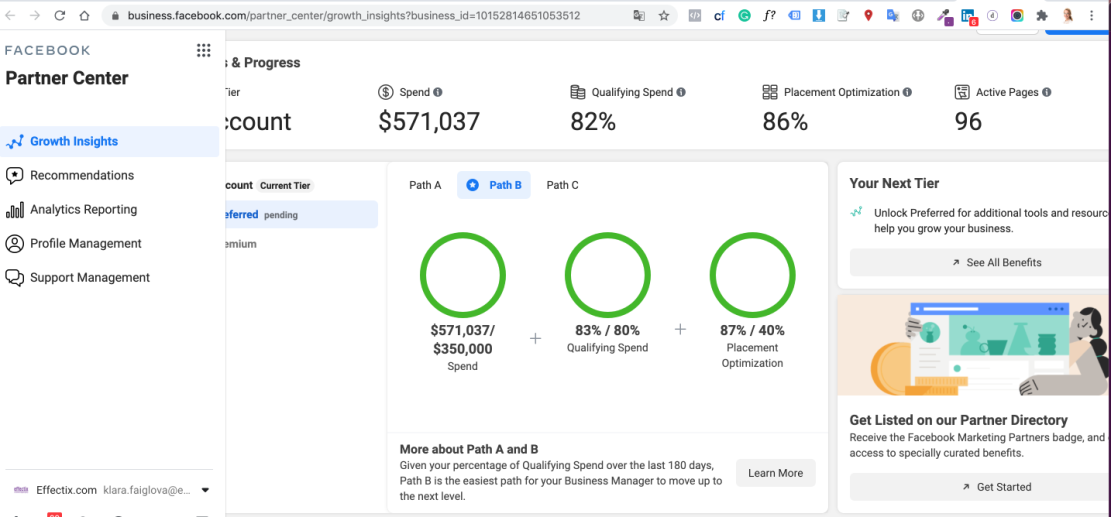Click the info icon next to Placement Optimization
This screenshot has height=517, width=1111.
click(907, 92)
